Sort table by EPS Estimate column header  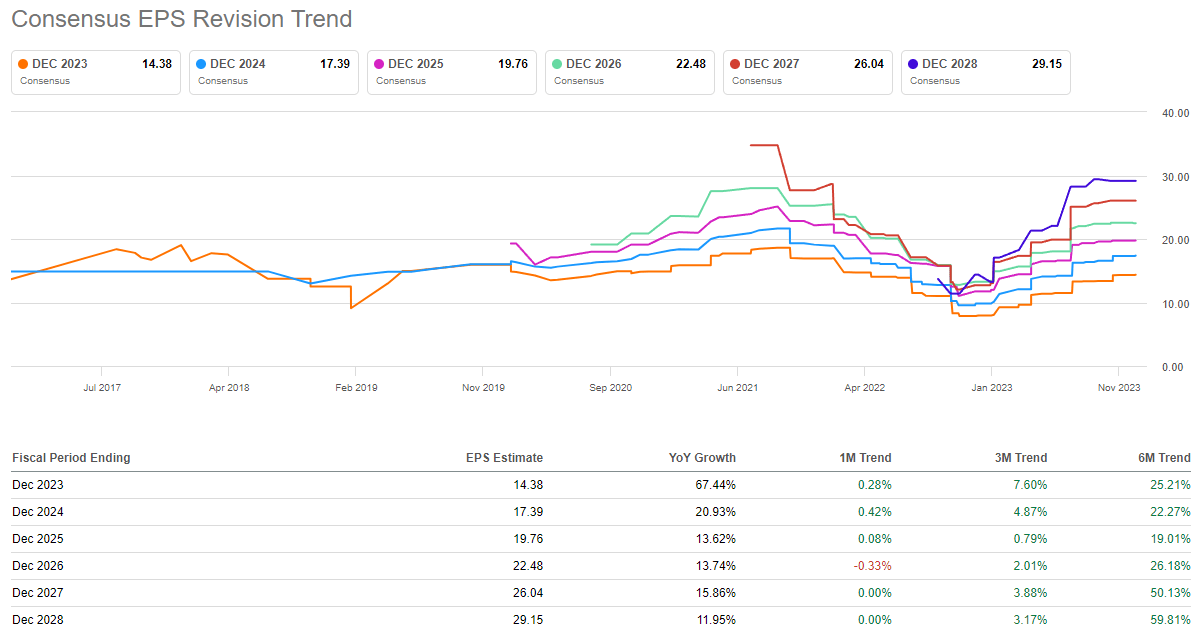507,458
